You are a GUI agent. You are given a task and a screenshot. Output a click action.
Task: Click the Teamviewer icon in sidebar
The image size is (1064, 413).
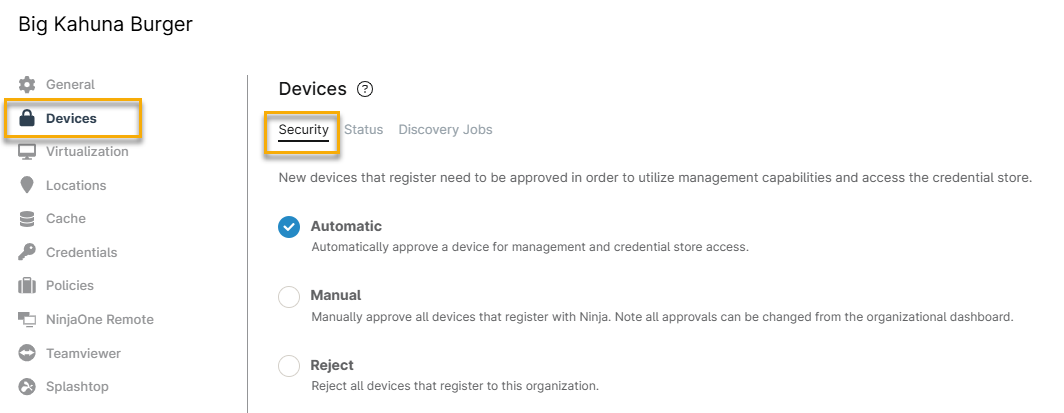click(x=27, y=353)
